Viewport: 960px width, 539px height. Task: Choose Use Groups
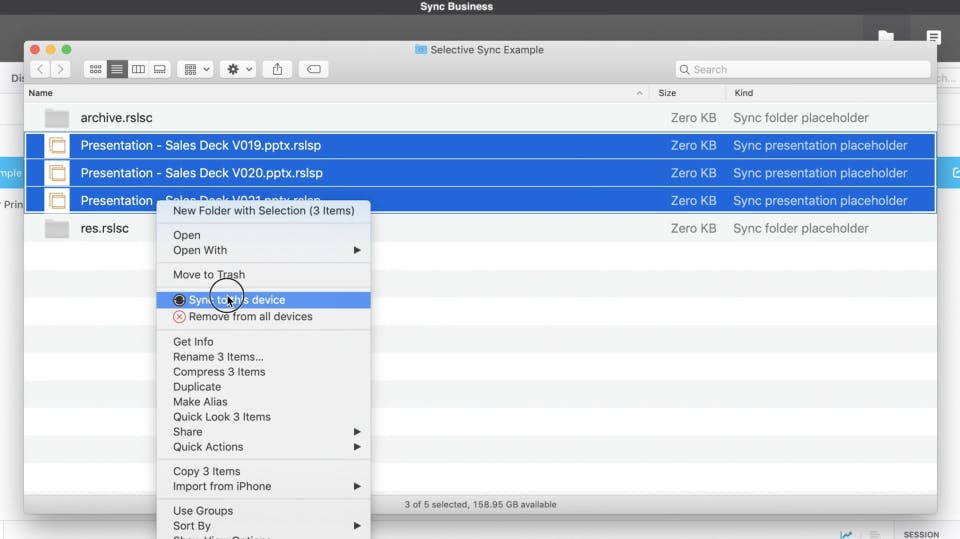point(263,511)
